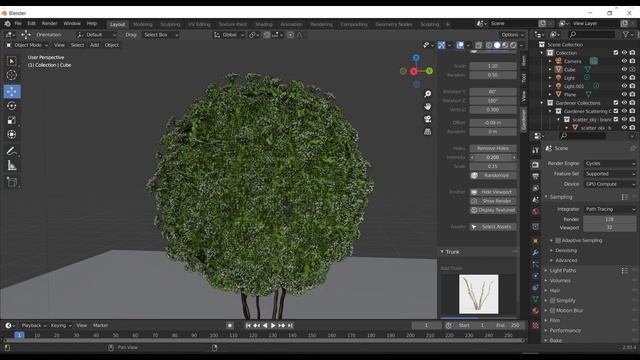This screenshot has height=360, width=640.
Task: Click the Hide Viewport button
Action: 493,192
